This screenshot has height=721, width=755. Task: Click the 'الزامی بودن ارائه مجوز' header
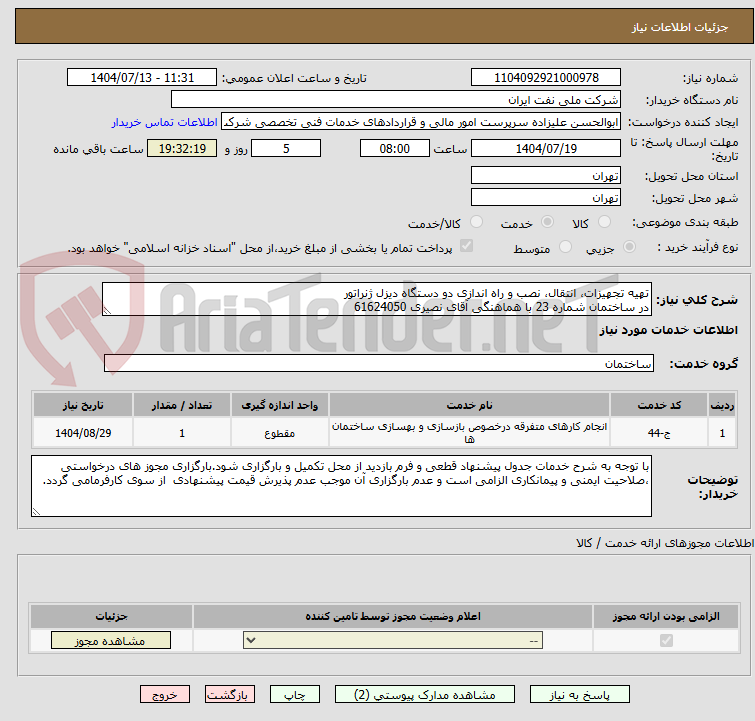[x=666, y=616]
